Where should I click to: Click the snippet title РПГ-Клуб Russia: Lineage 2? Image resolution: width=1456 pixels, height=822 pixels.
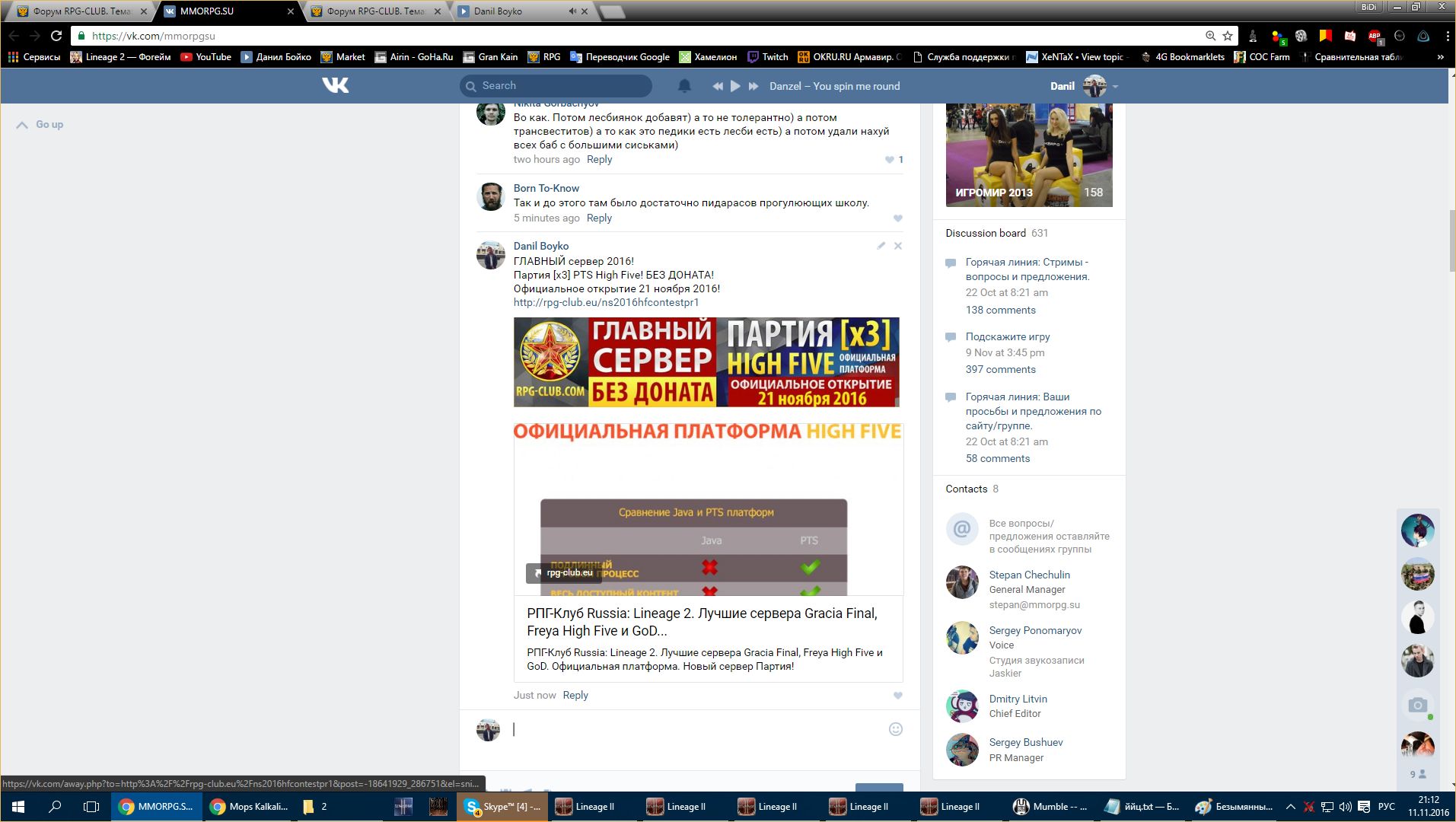click(702, 622)
